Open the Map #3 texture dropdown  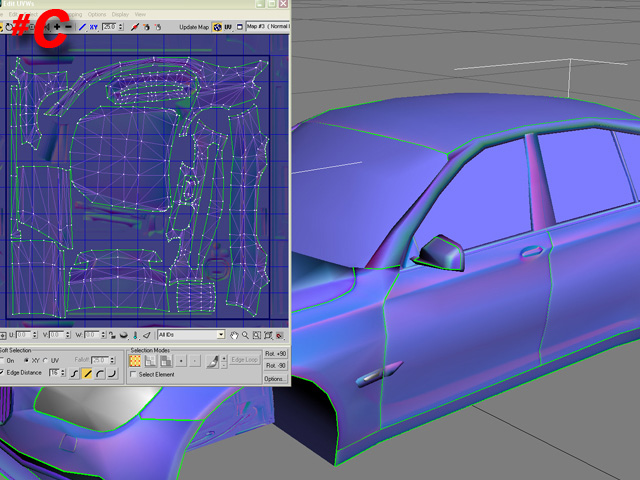tap(265, 27)
